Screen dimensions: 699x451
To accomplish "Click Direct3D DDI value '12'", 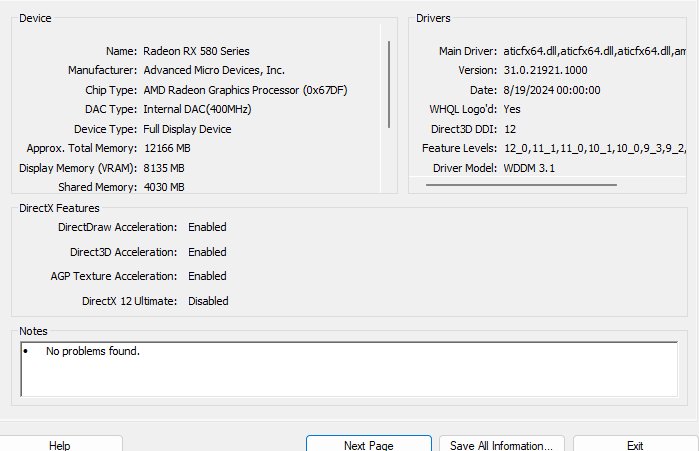I will [x=510, y=129].
